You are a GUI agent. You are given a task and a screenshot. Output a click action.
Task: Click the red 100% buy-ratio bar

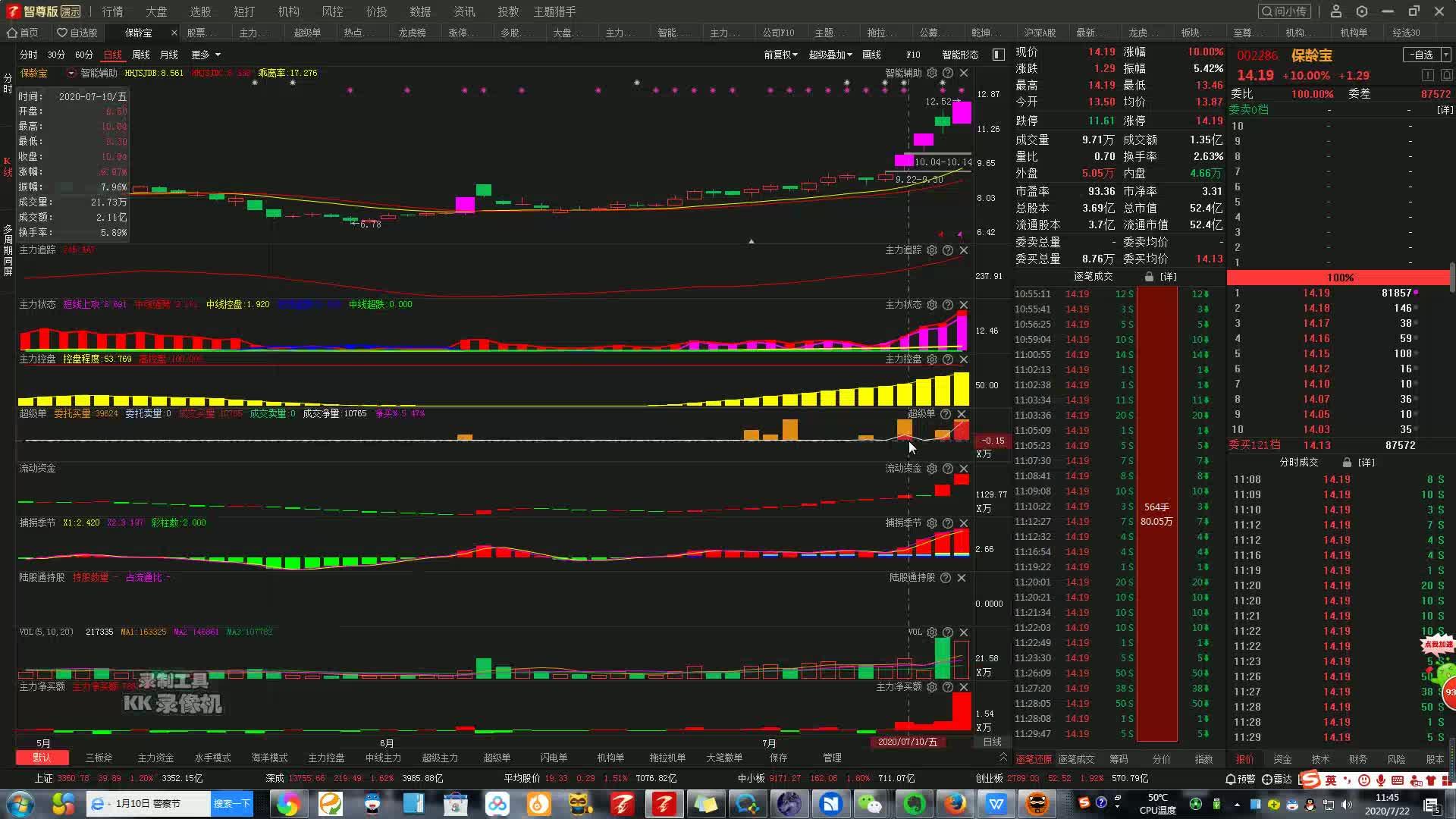[x=1339, y=278]
